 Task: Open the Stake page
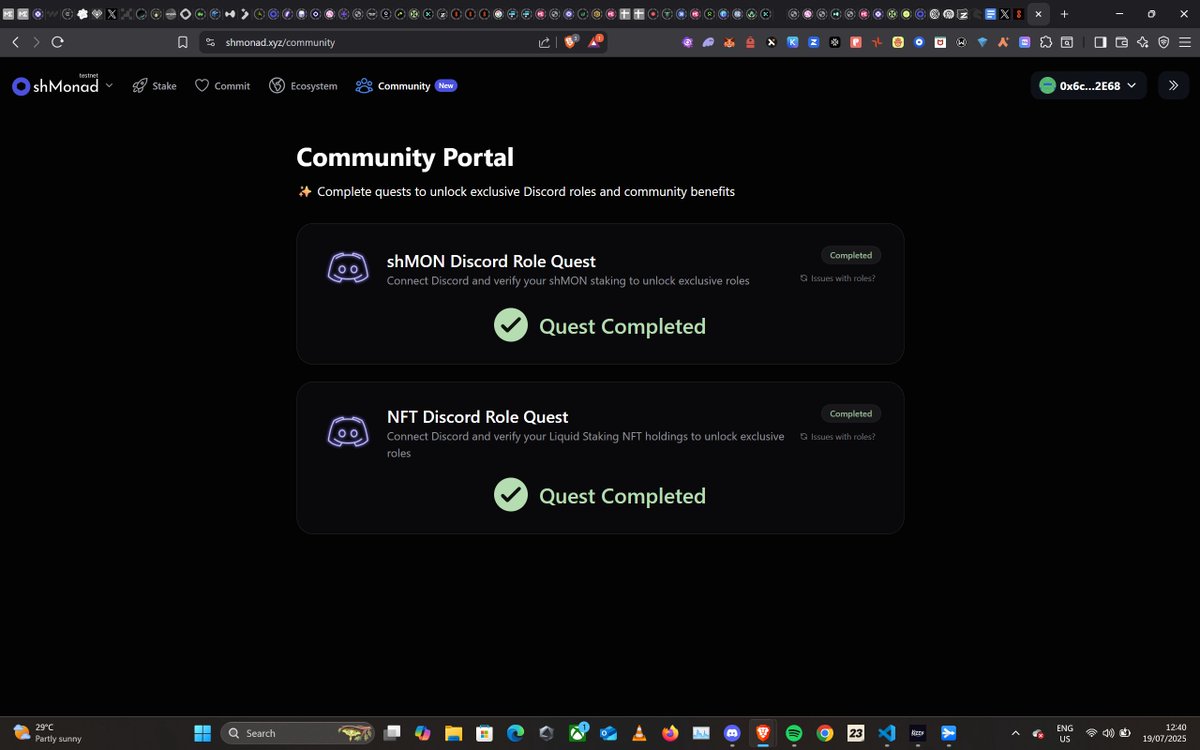tap(154, 86)
